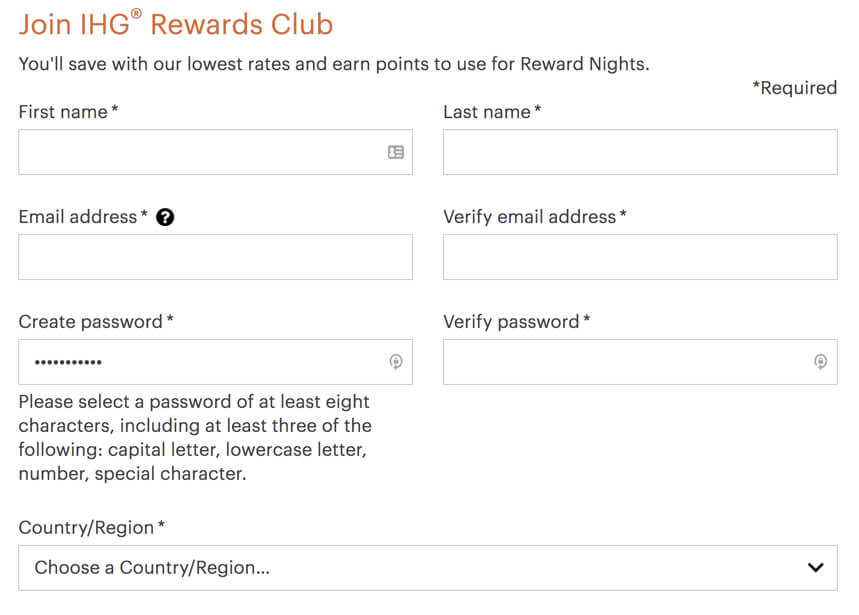Focus the First name text field

[215, 152]
